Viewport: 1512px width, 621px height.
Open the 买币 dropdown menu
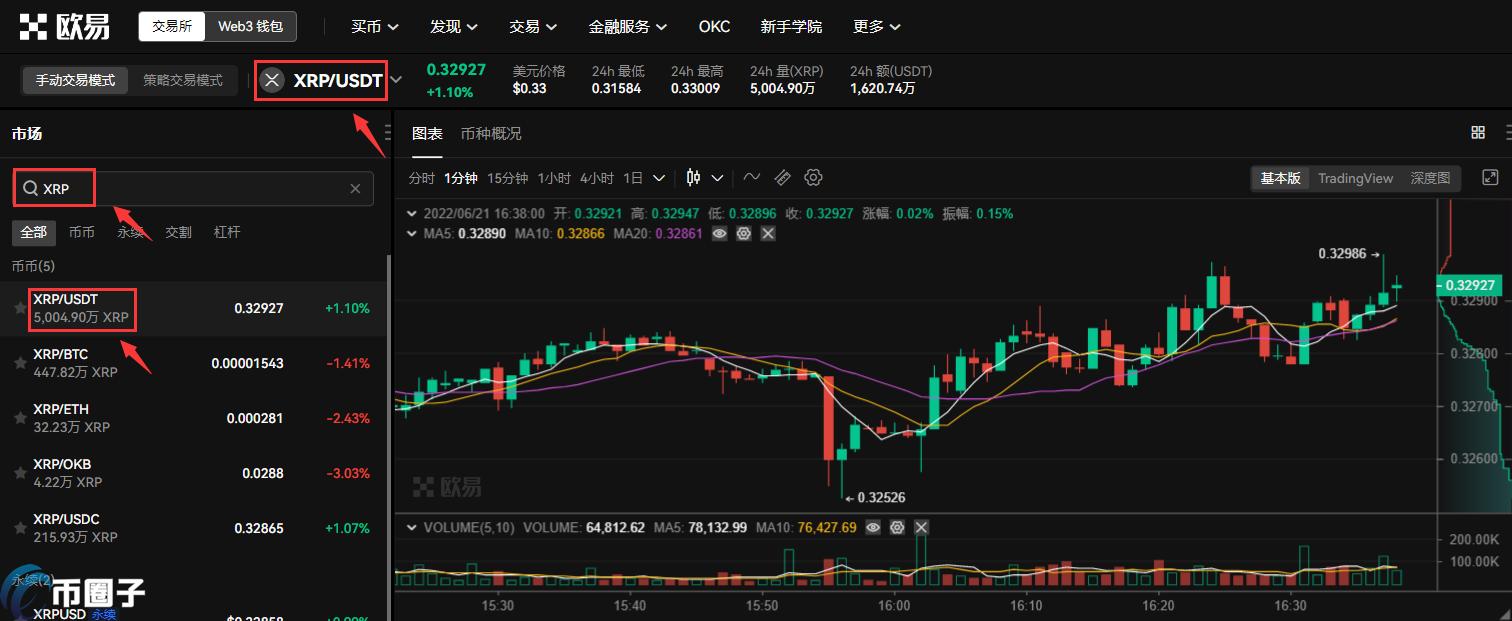point(375,27)
